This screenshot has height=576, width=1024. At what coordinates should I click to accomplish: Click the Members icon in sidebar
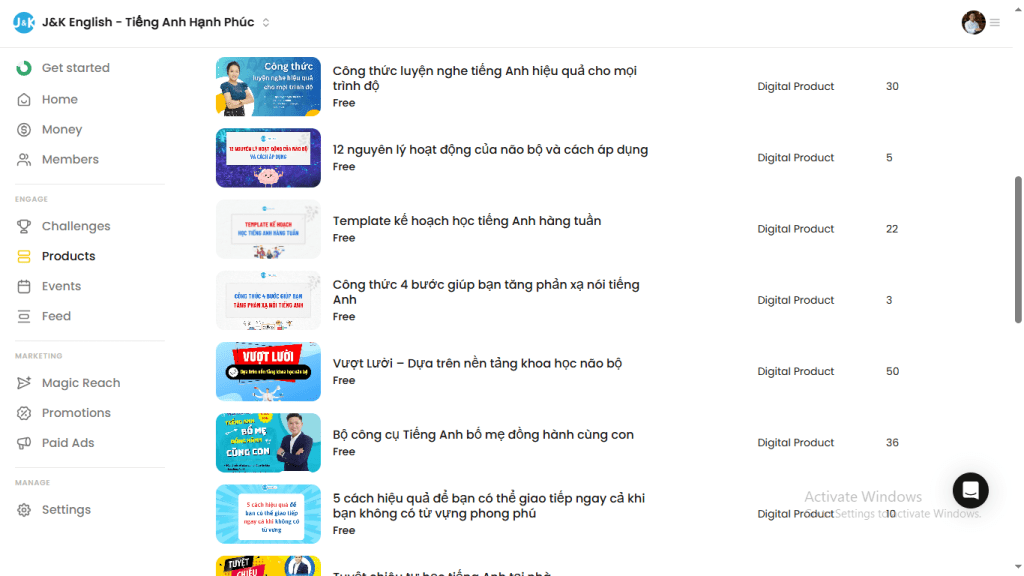pyautogui.click(x=23, y=159)
